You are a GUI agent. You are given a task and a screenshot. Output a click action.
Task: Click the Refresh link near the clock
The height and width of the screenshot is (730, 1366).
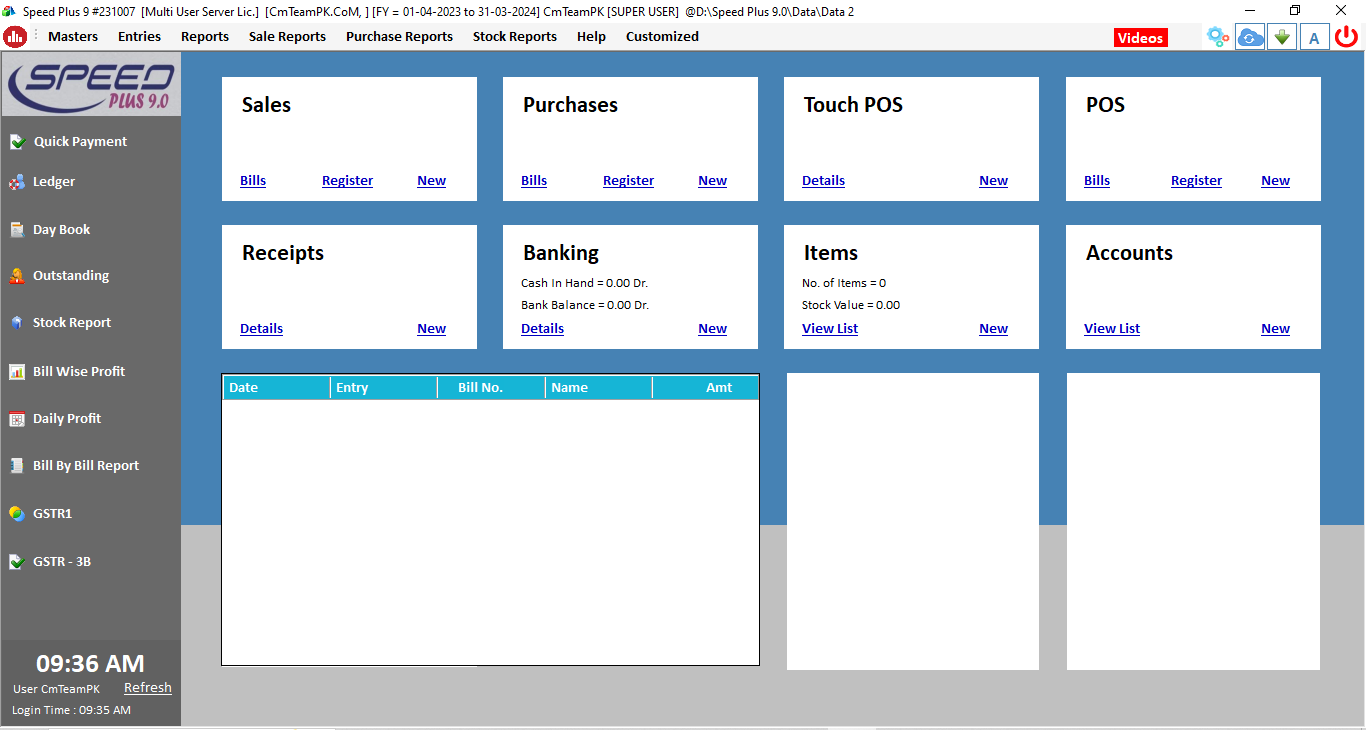(148, 688)
